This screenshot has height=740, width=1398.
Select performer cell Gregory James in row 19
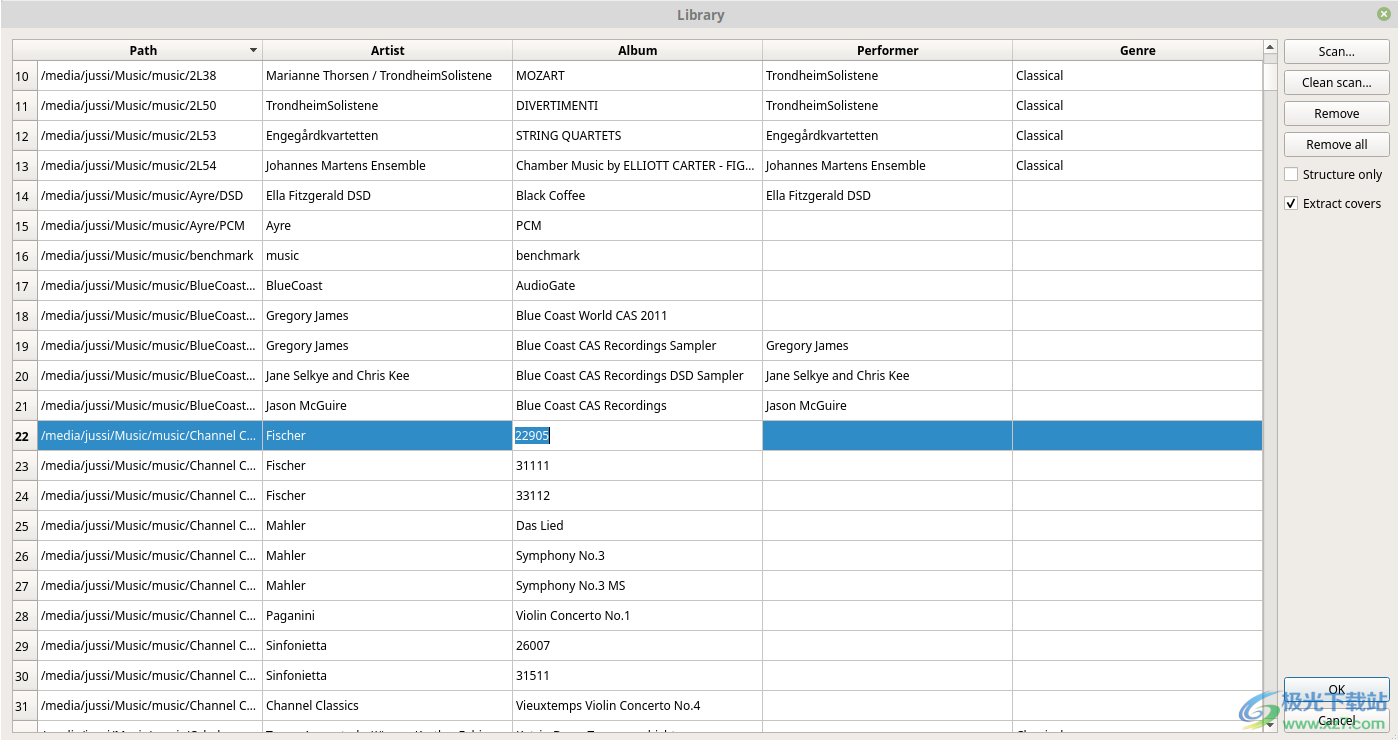click(888, 346)
